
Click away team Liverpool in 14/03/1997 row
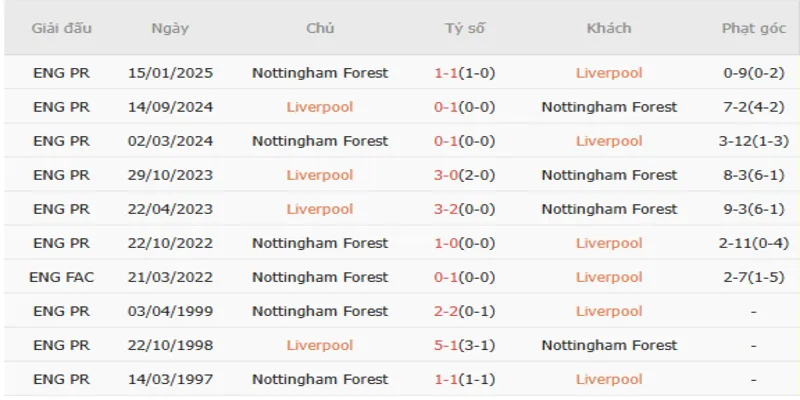[609, 379]
